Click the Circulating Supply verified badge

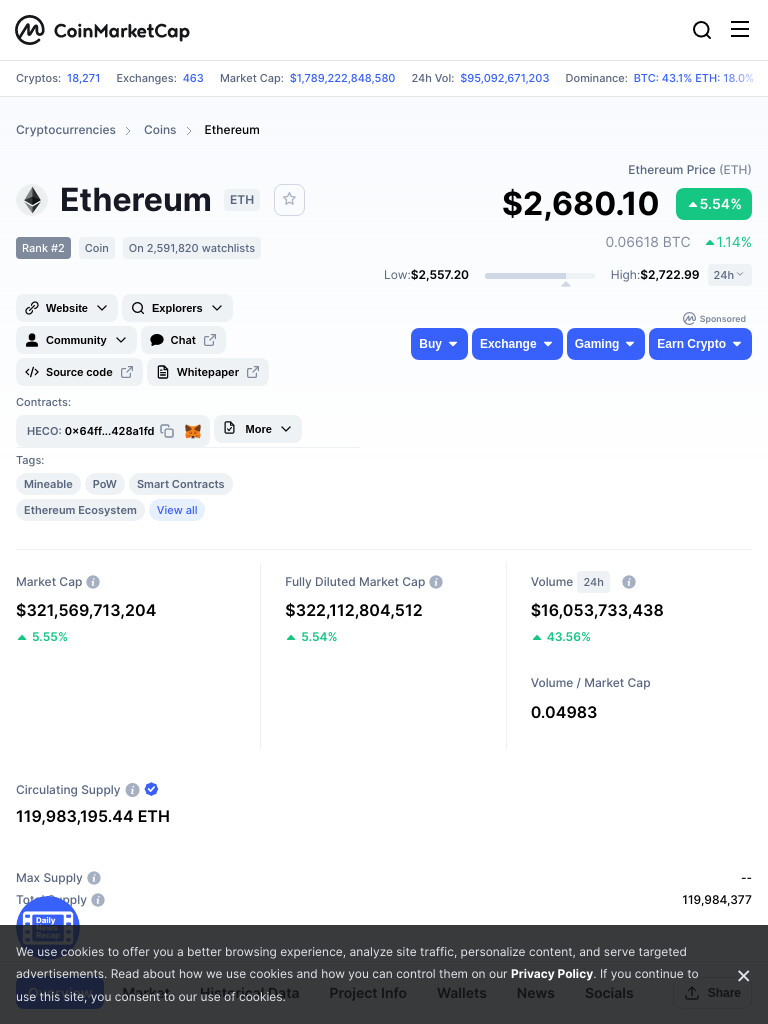(x=152, y=789)
